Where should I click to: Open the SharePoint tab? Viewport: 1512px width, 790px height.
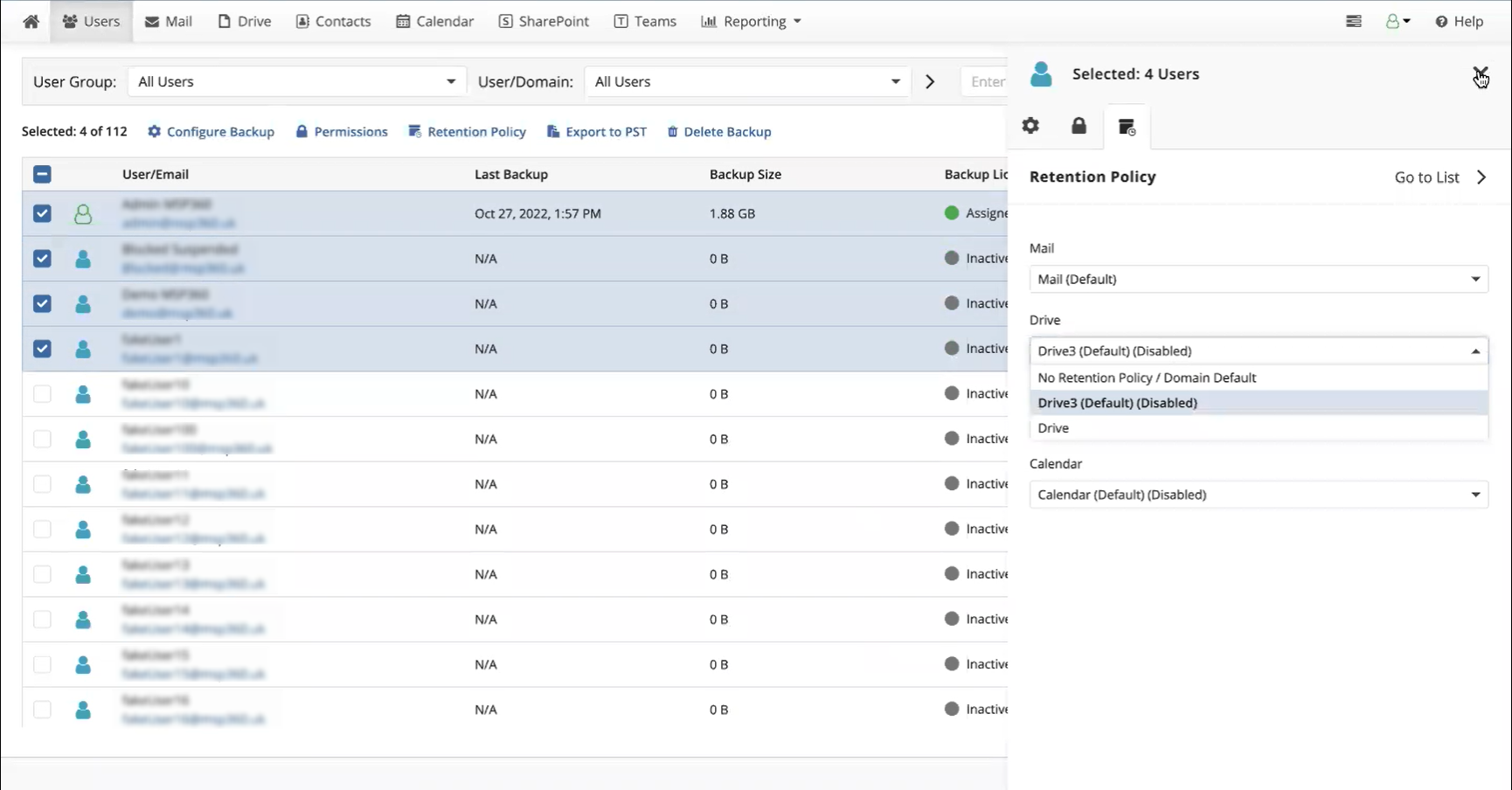pos(544,21)
